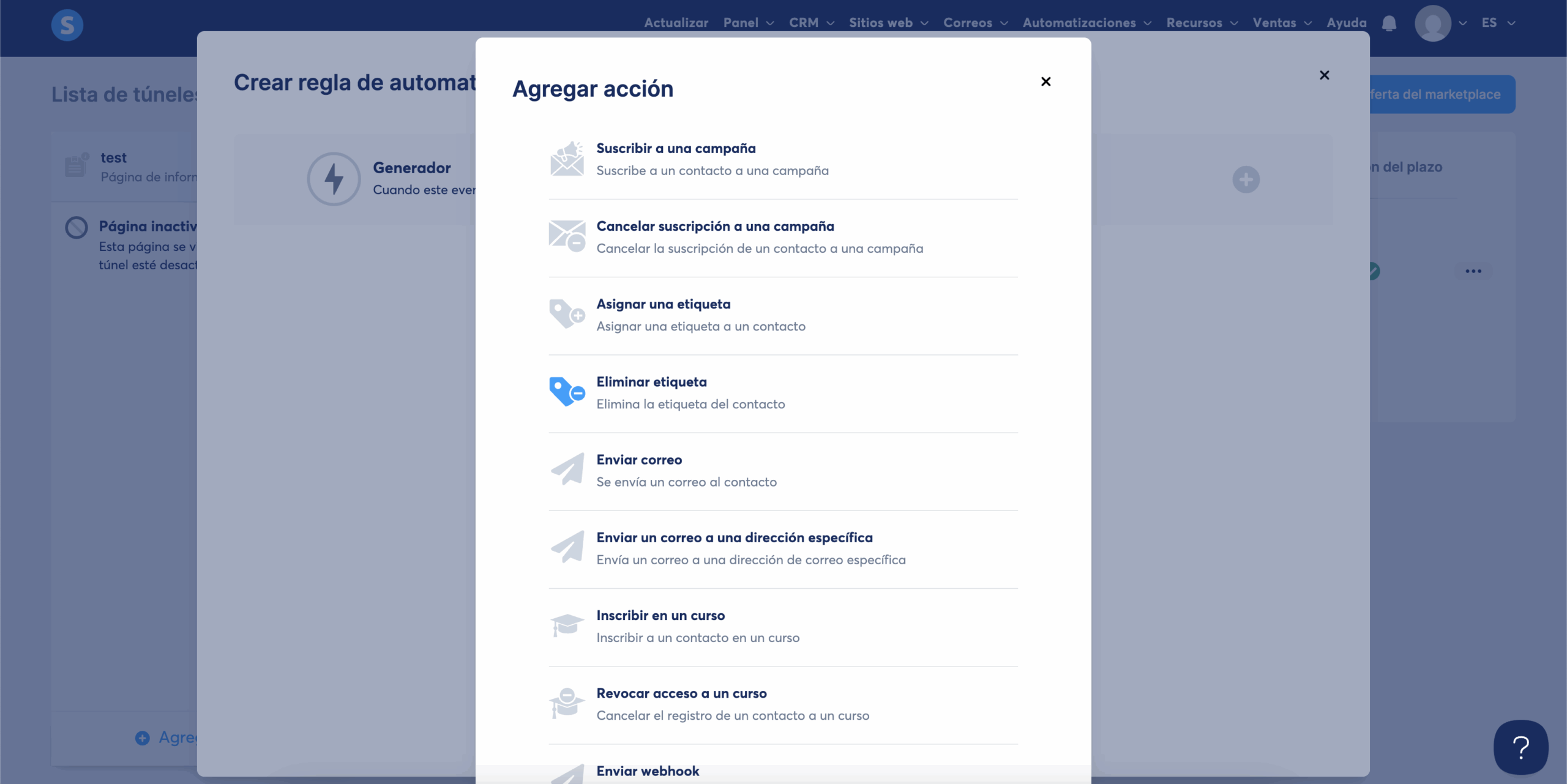This screenshot has height=784, width=1567.
Task: Expand the ES language dropdown
Action: (1498, 23)
